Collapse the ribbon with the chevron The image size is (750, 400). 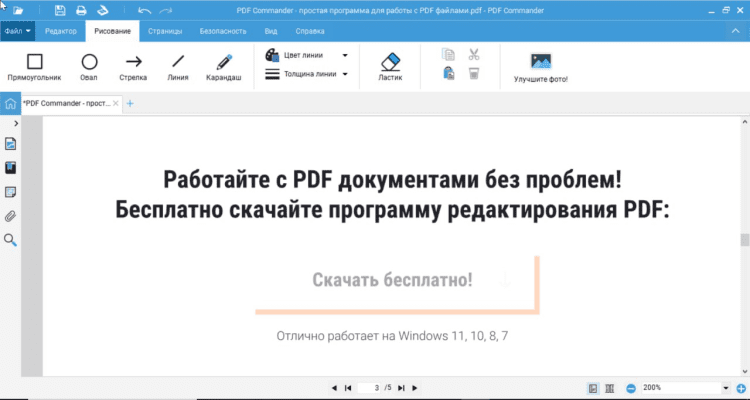click(x=735, y=31)
